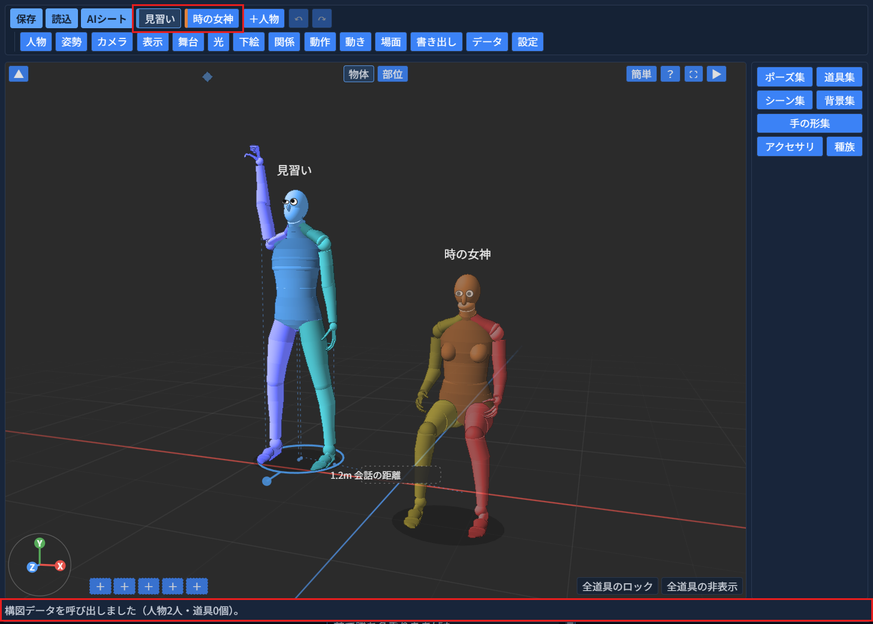Click the undo arrow icon

[x=298, y=19]
